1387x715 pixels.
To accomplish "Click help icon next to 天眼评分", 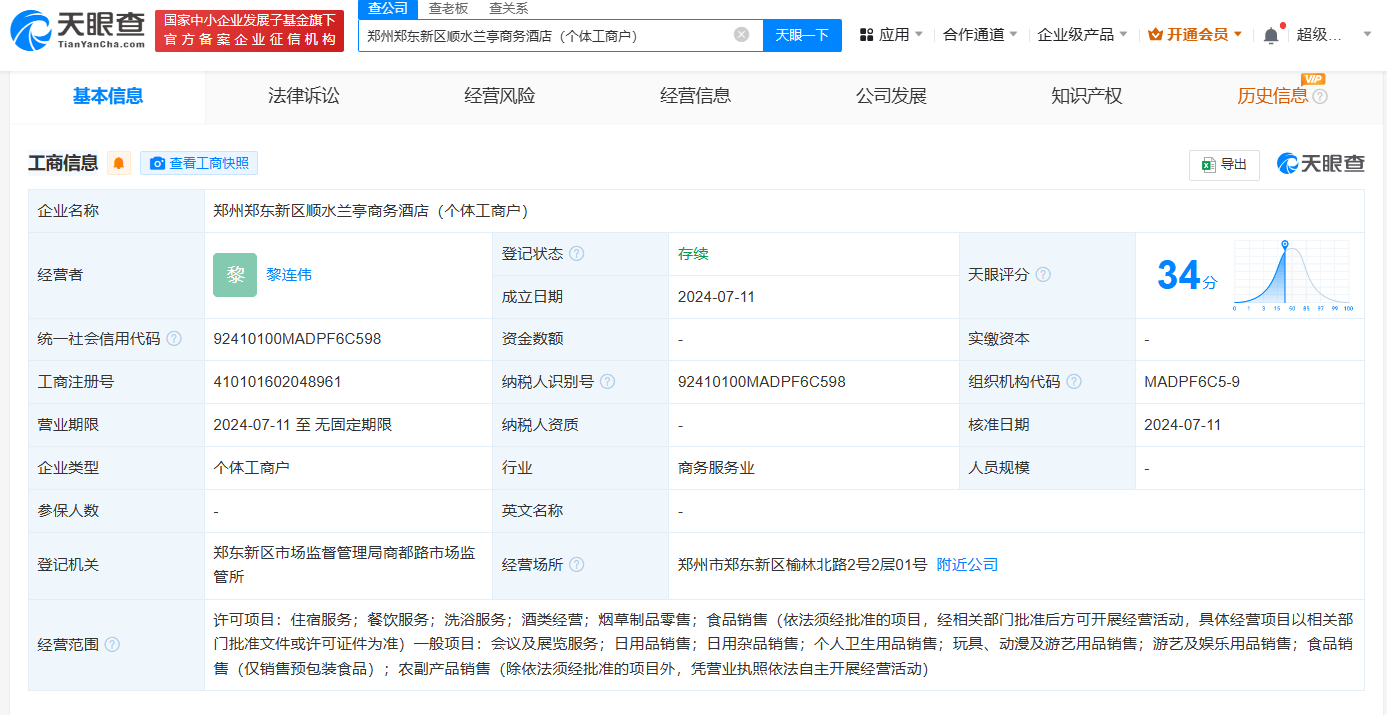I will click(x=1043, y=275).
